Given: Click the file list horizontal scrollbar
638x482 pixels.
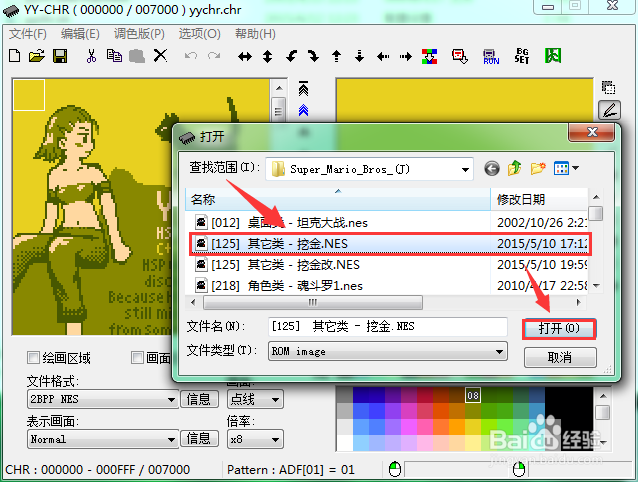Looking at the screenshot, I should point(312,303).
